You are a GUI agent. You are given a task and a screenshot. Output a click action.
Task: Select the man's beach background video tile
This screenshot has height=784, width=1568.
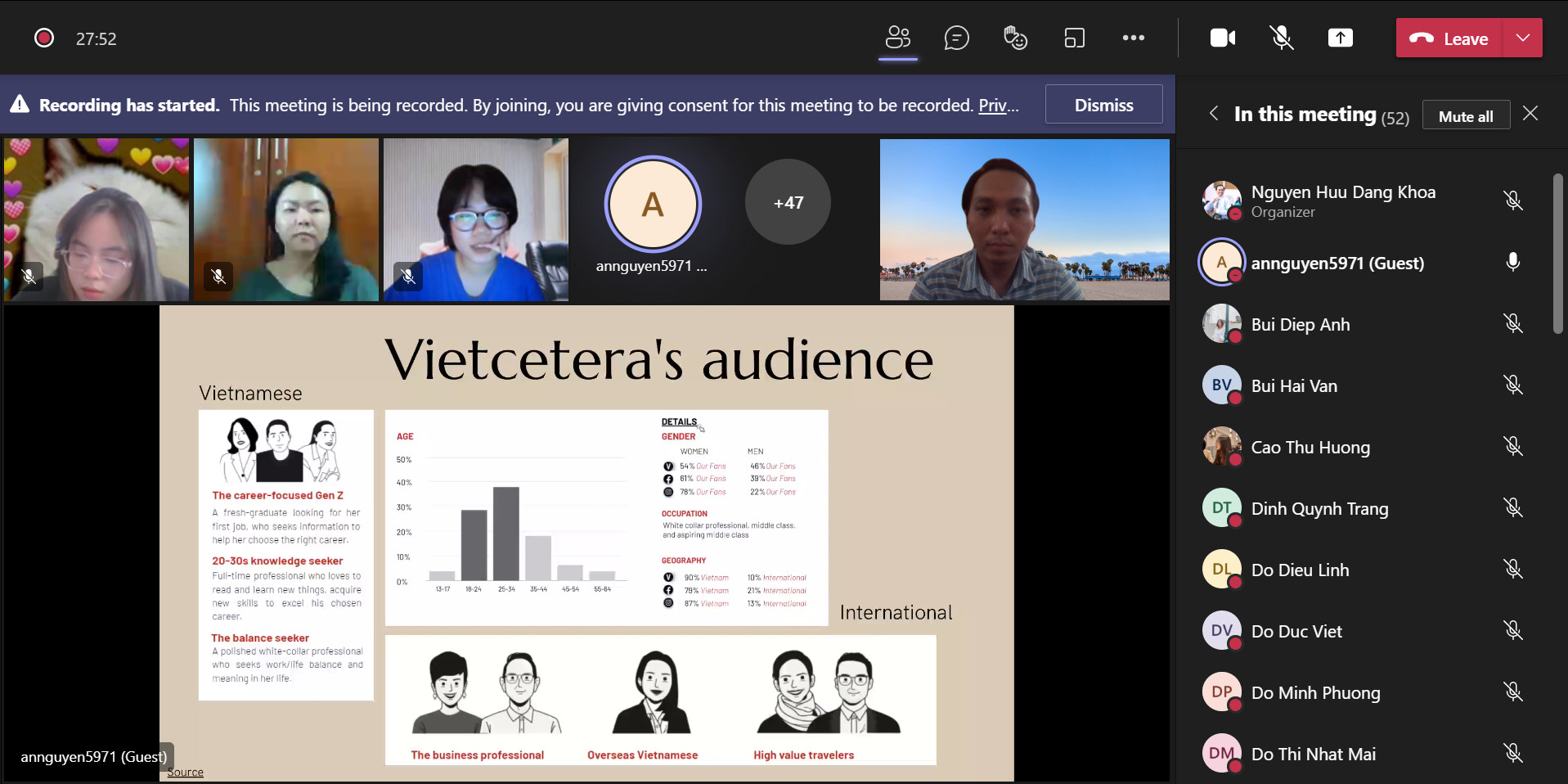pyautogui.click(x=1025, y=219)
